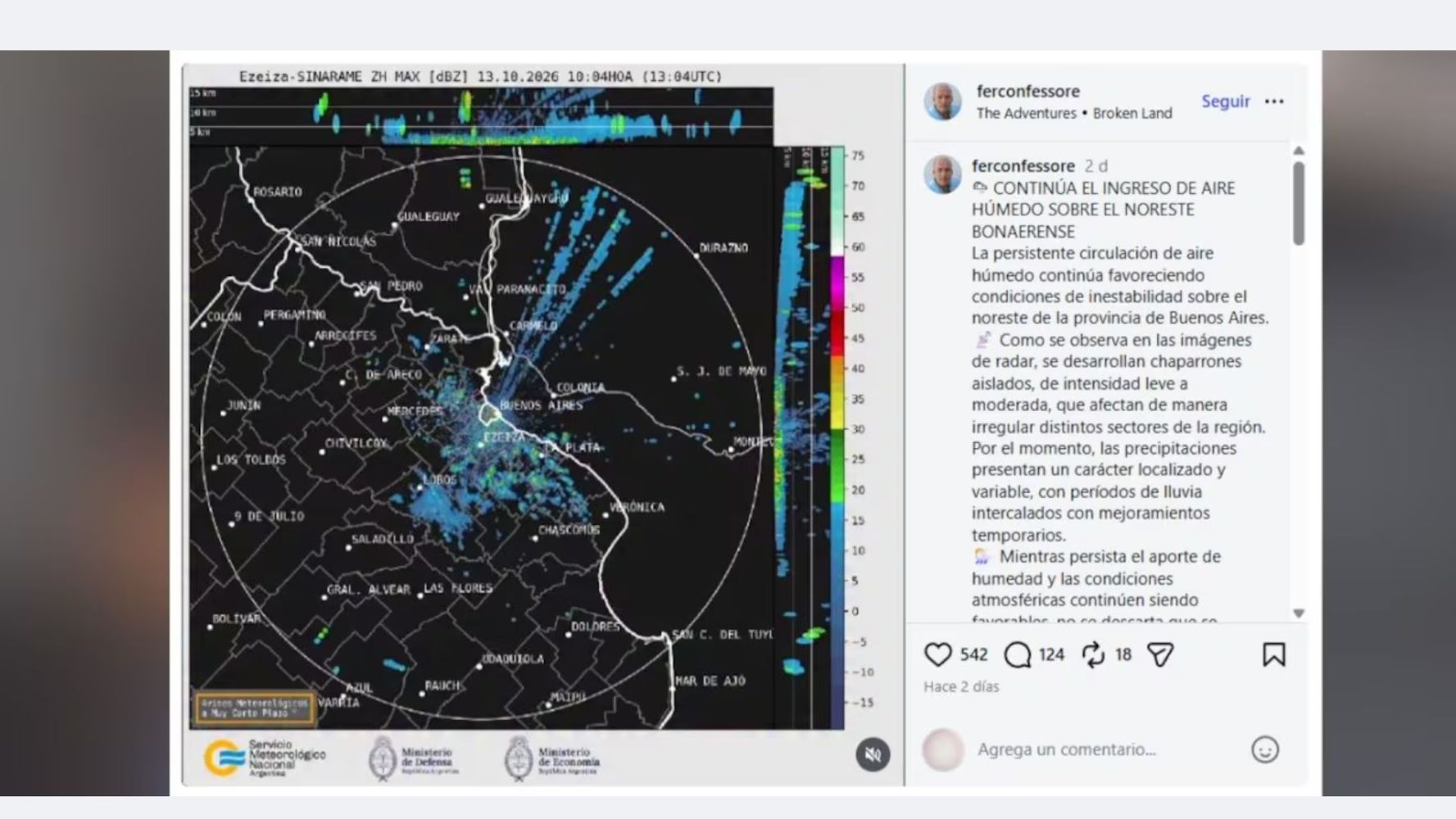Viewport: 1456px width, 819px height.
Task: Save the post with the bookmark icon
Action: 1273,654
